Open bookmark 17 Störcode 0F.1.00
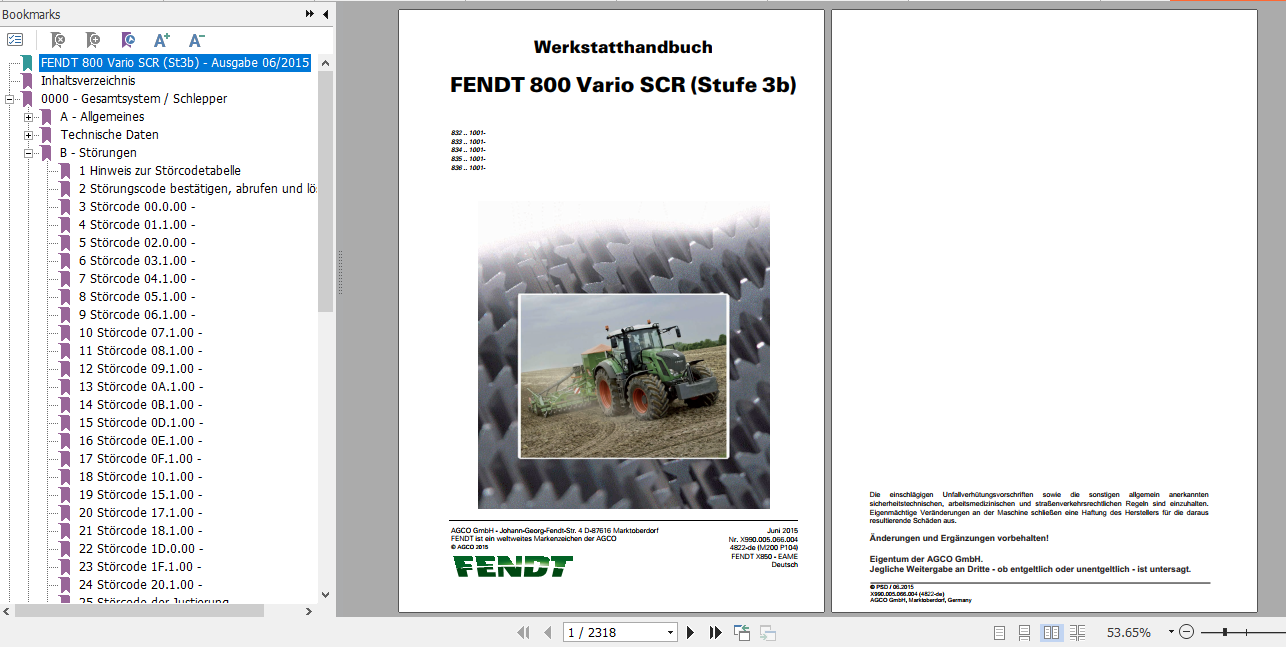This screenshot has width=1286, height=647. tap(141, 459)
